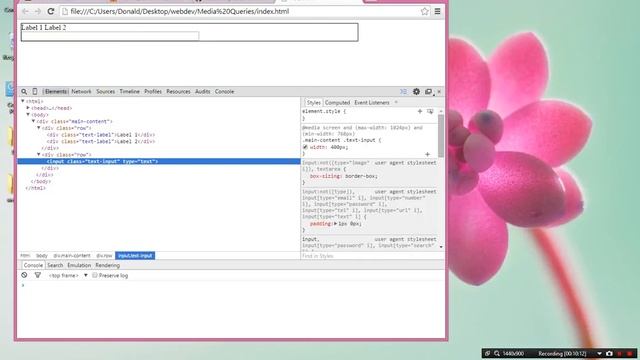Bookmark this page with the star icon
640x360 pixels.
coord(424,11)
